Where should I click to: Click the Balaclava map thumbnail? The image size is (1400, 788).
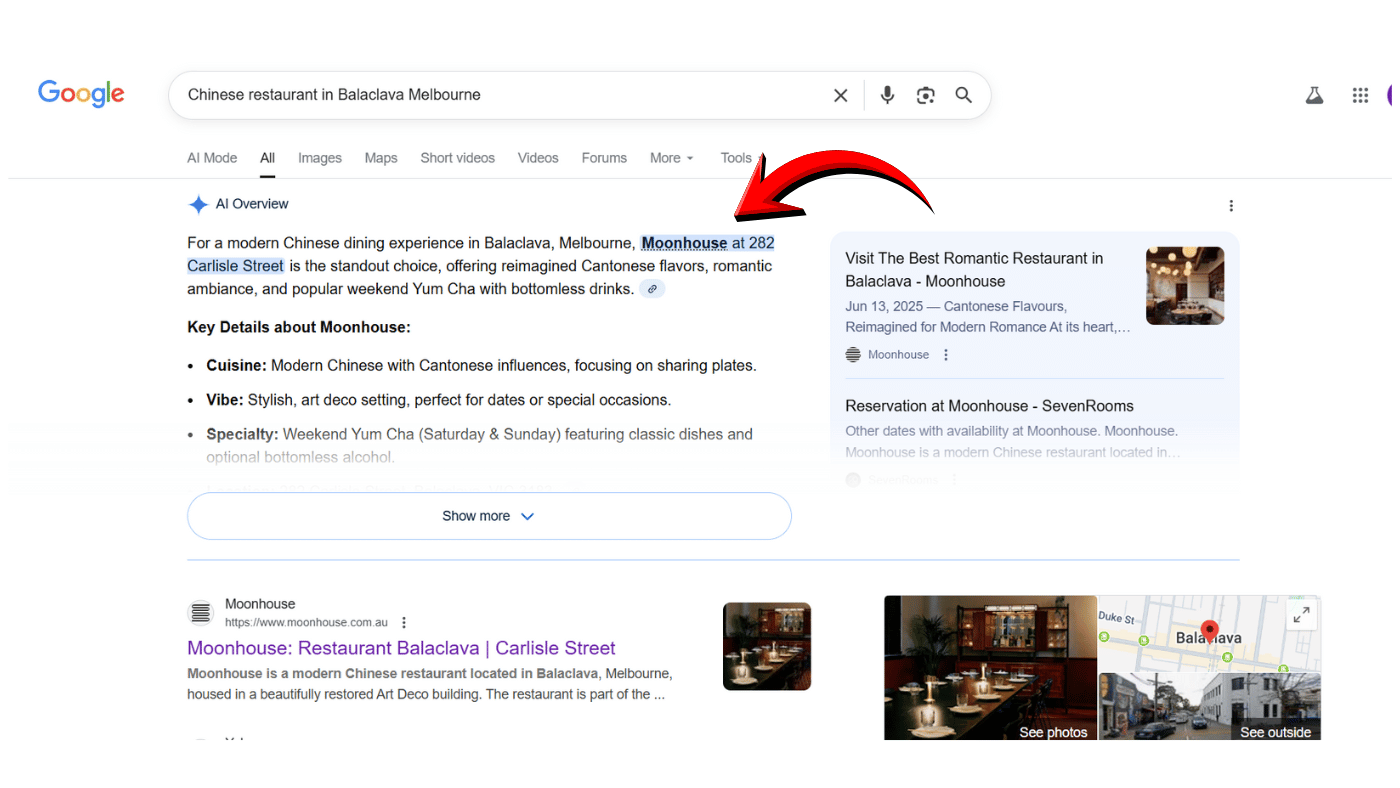[1210, 633]
